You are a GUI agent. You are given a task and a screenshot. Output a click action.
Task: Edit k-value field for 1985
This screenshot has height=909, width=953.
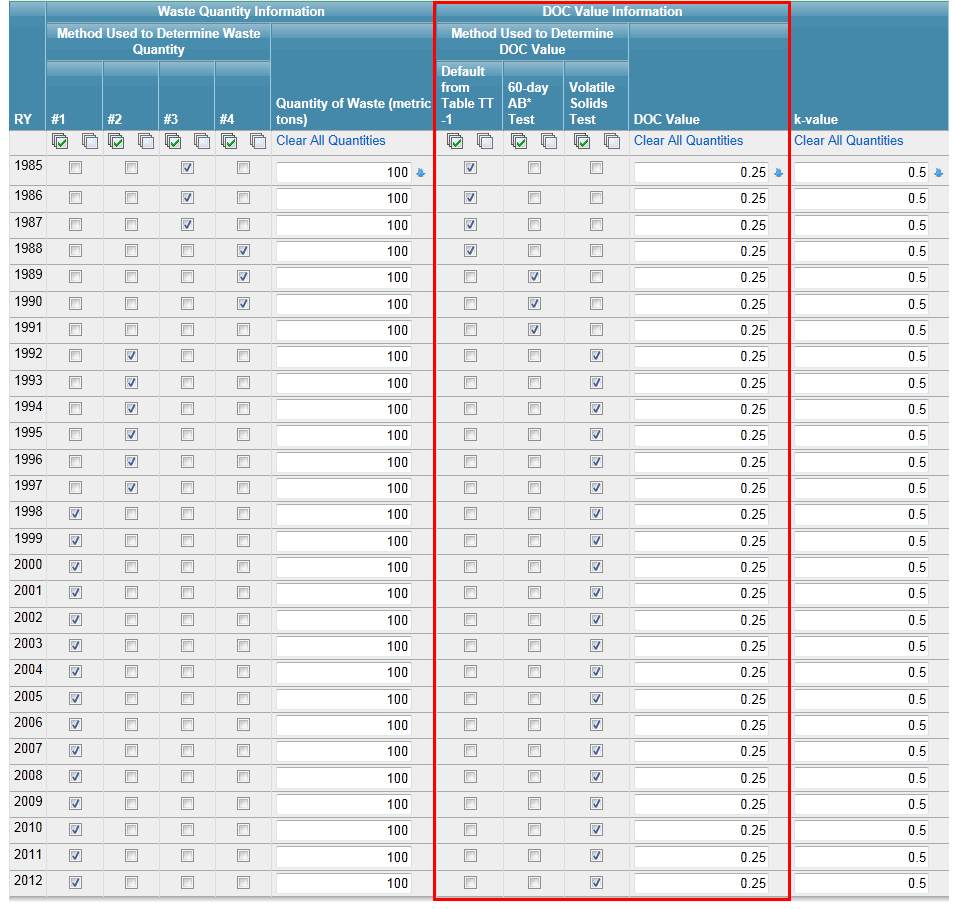pos(861,173)
